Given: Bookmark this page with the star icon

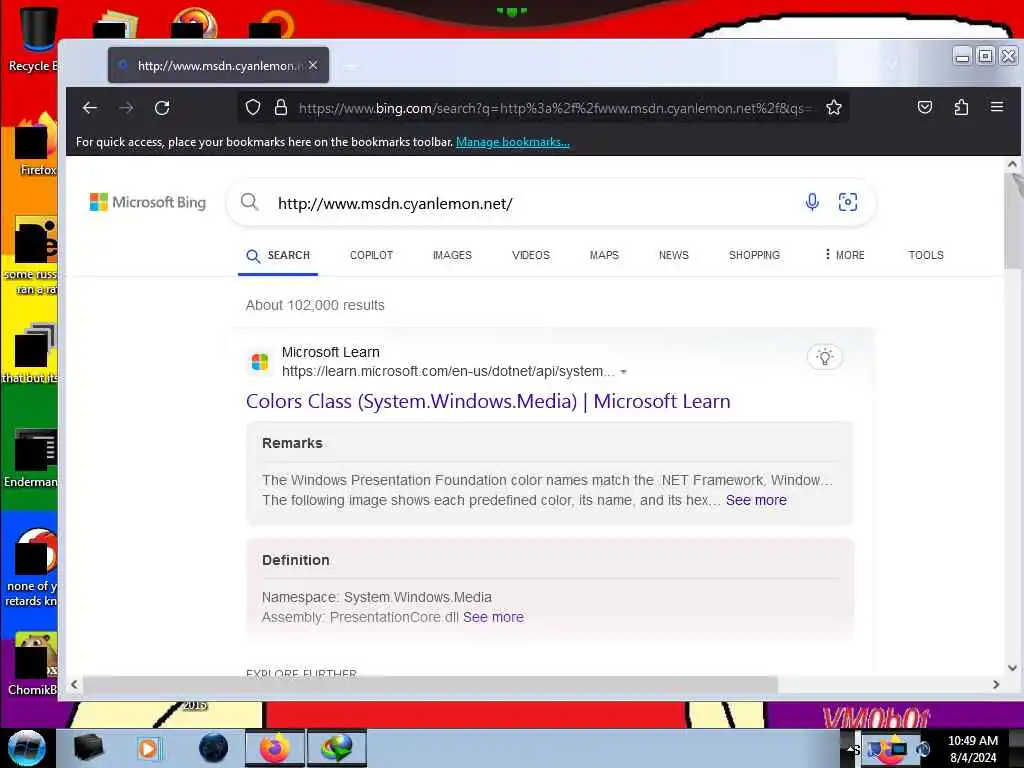Looking at the screenshot, I should coord(833,107).
